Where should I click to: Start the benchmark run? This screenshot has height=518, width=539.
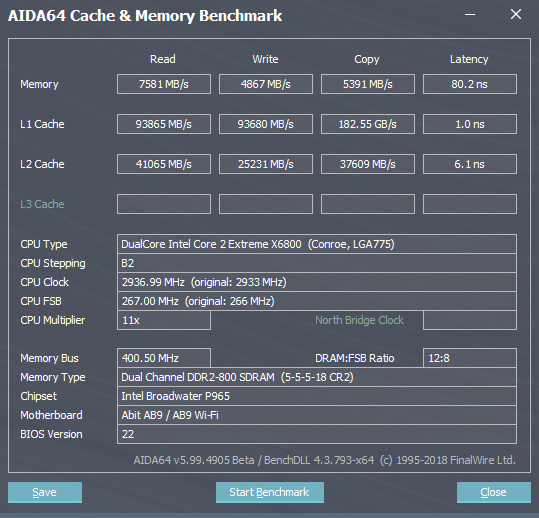(270, 492)
